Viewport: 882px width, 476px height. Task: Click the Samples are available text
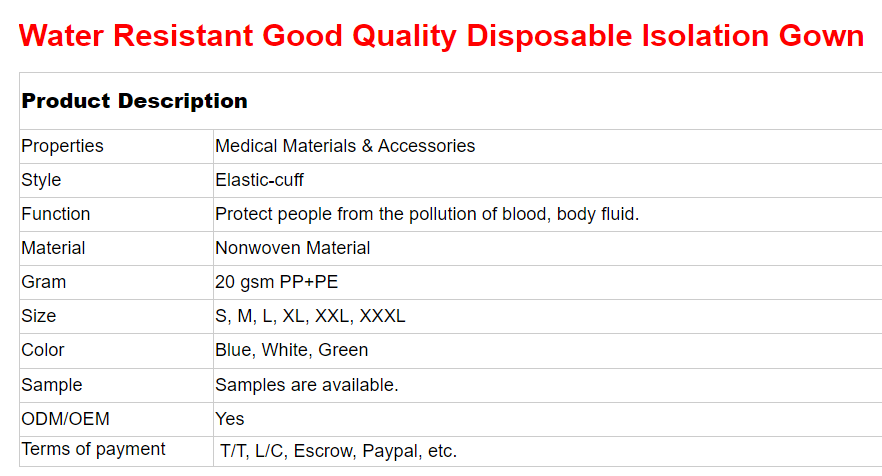(307, 385)
